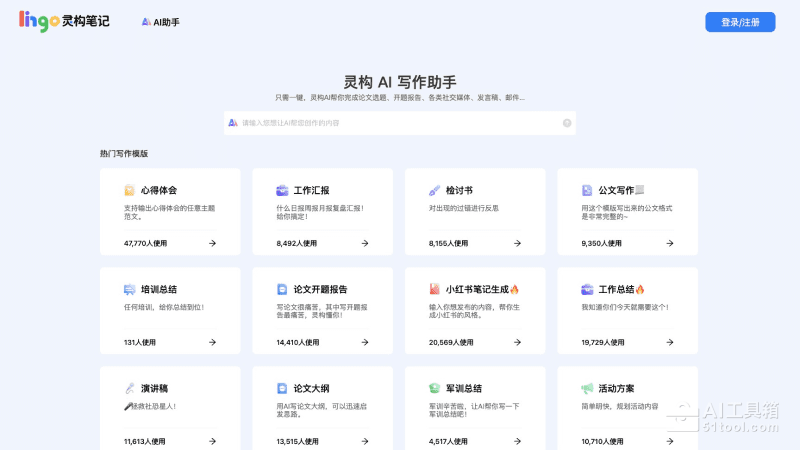Click the 演讲稿 microphone icon

[x=129, y=388]
